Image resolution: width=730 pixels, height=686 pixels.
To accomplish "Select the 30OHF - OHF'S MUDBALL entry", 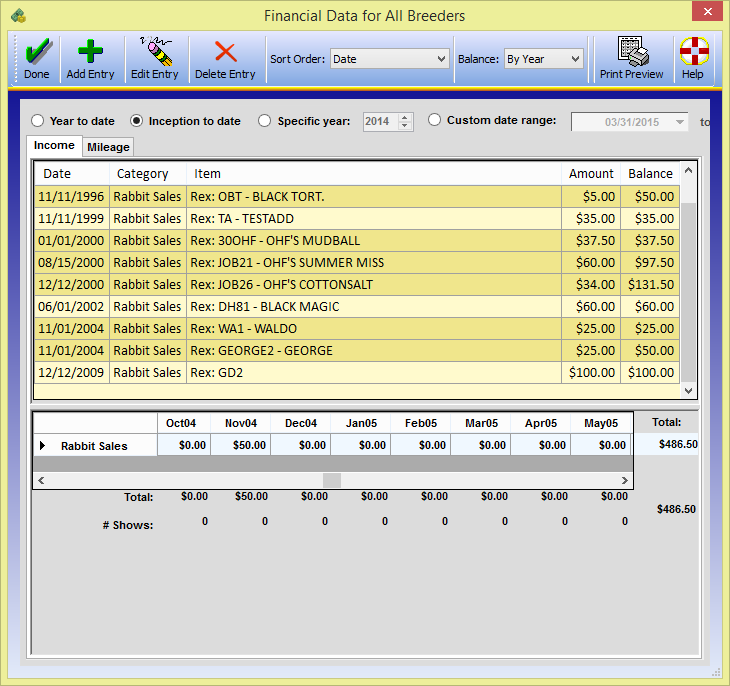I will click(357, 240).
